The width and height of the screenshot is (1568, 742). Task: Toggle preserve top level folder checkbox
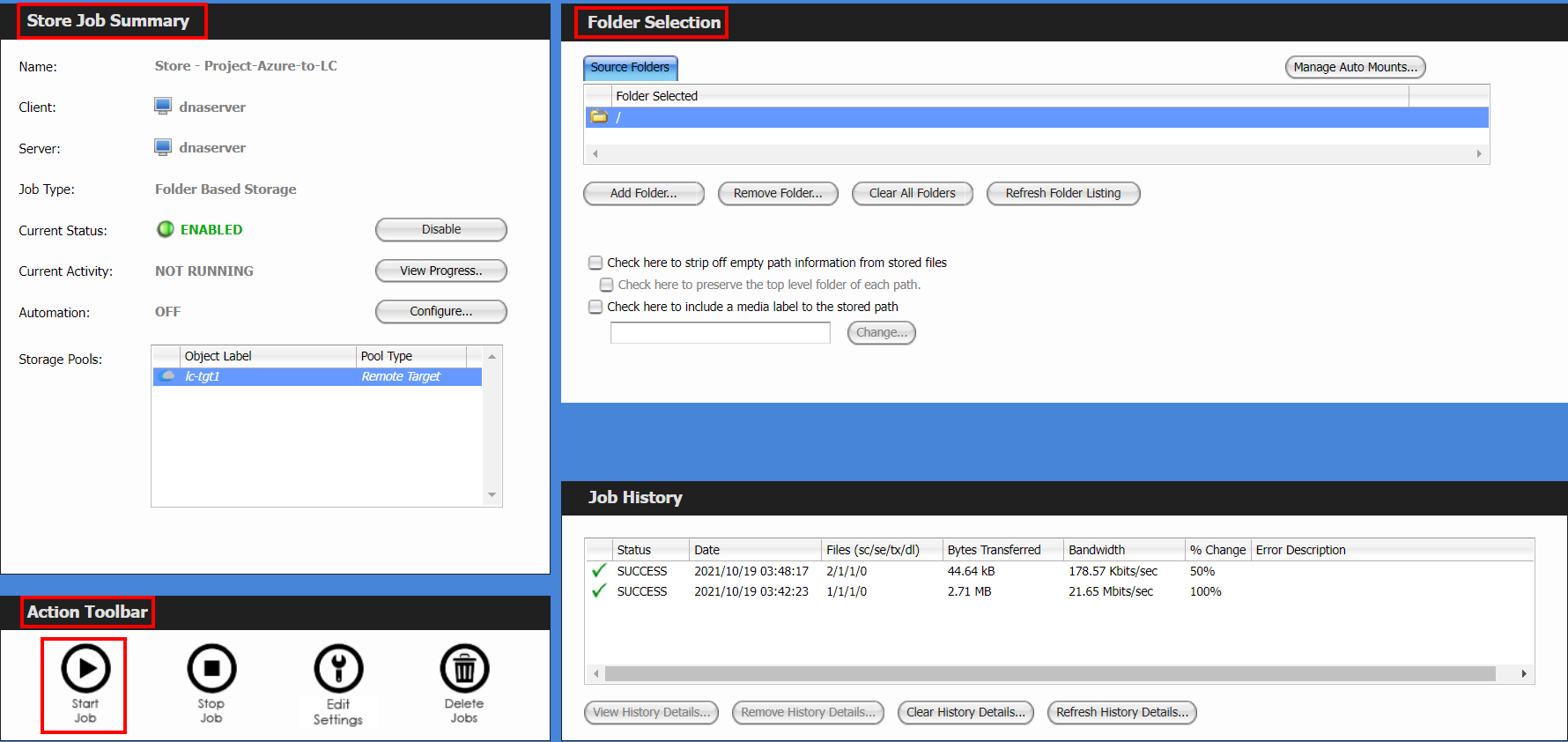coord(606,285)
